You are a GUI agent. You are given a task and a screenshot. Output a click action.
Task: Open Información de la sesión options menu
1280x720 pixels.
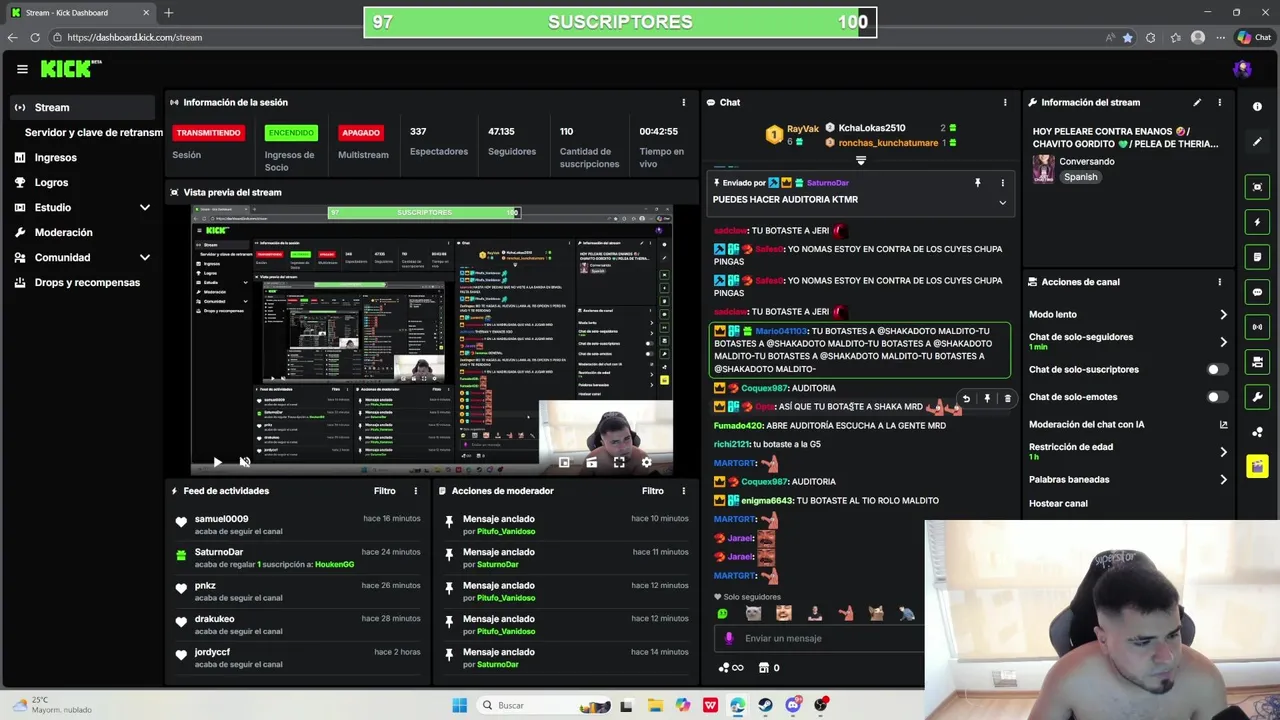click(x=684, y=102)
